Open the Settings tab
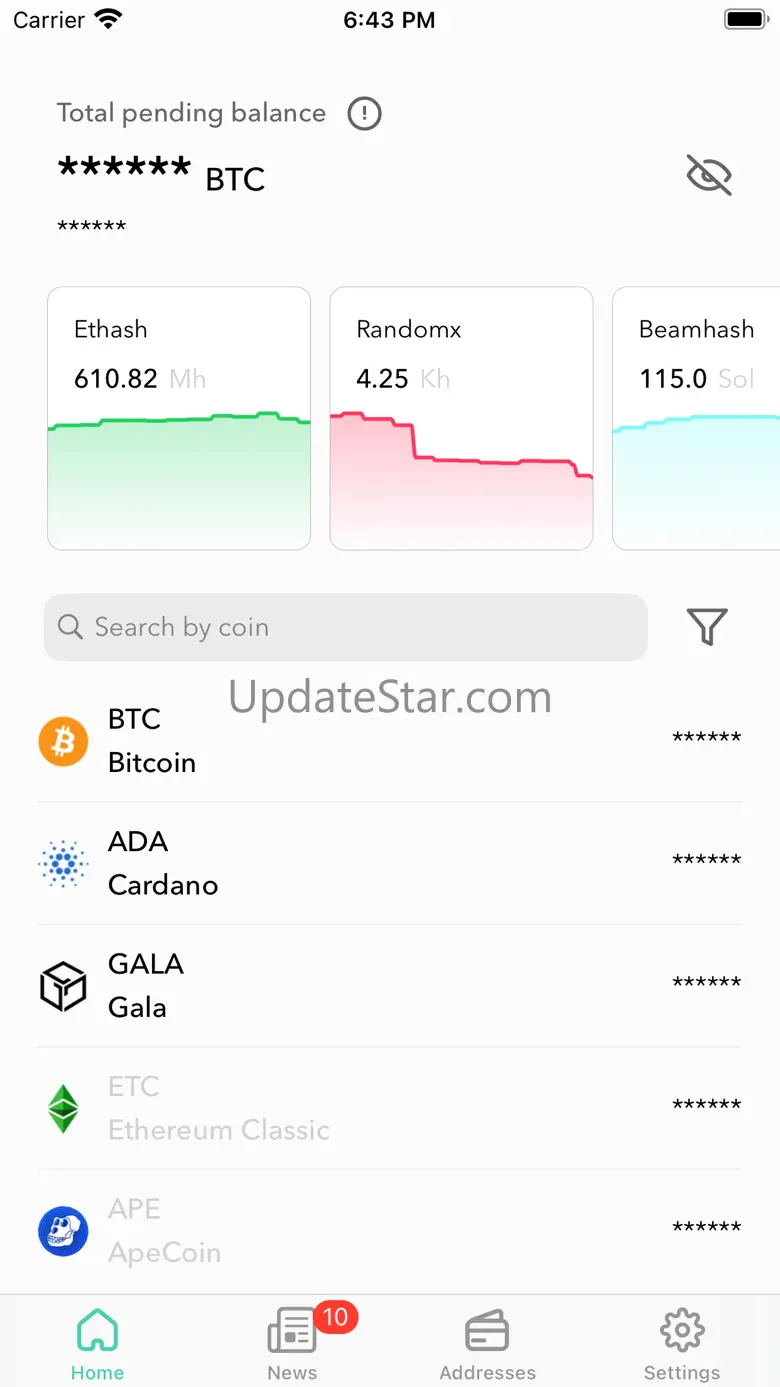Viewport: 780px width, 1387px height. coord(682,1343)
